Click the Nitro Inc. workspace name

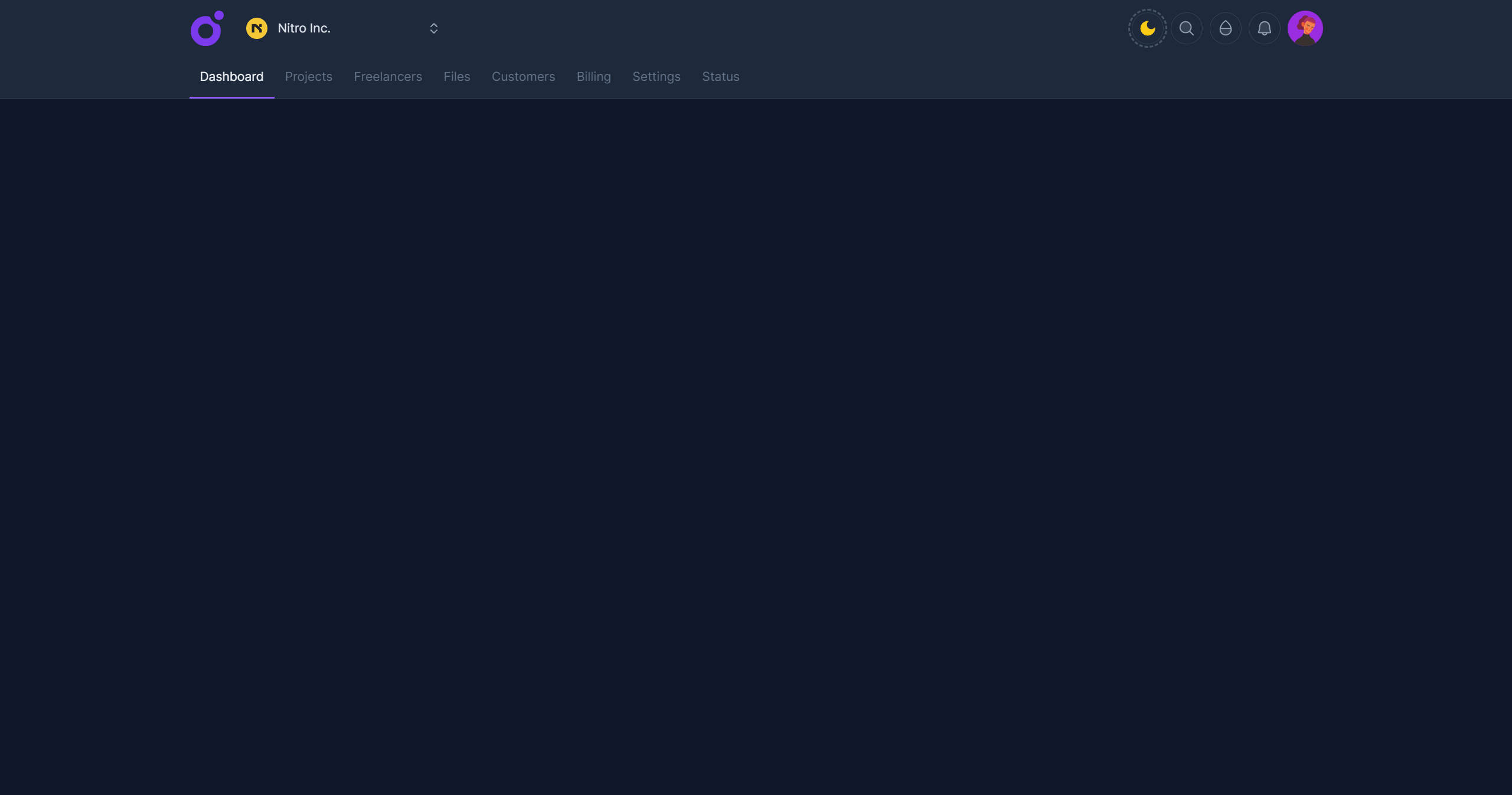tap(304, 28)
